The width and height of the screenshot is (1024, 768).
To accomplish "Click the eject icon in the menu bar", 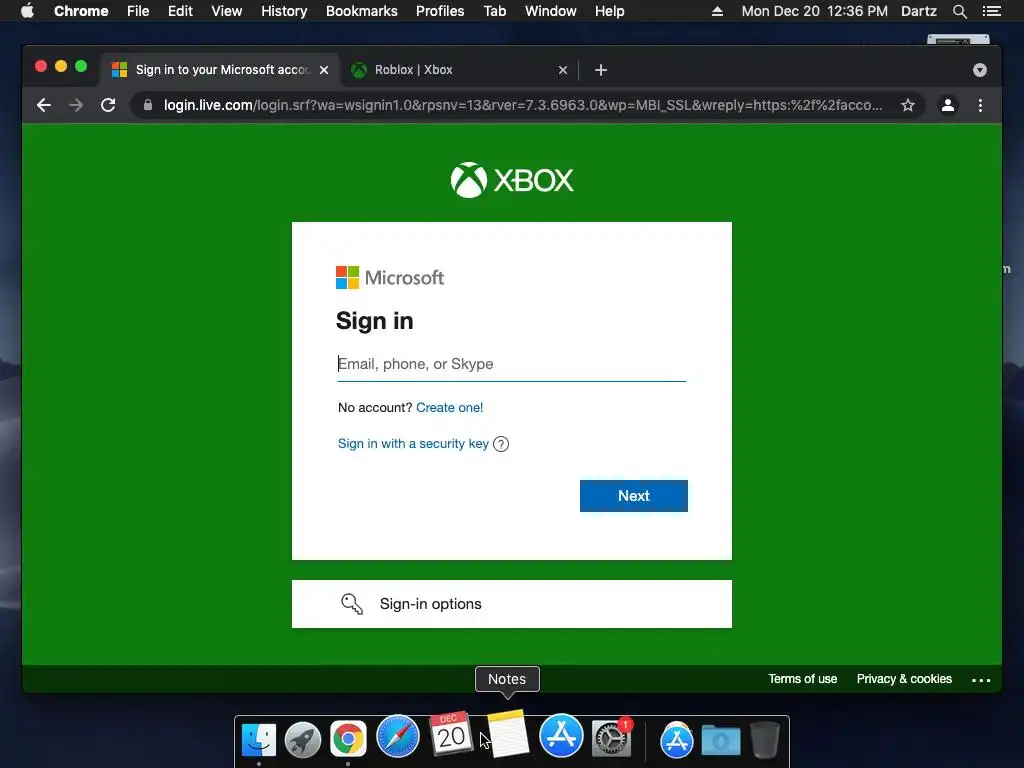I will 717,10.
